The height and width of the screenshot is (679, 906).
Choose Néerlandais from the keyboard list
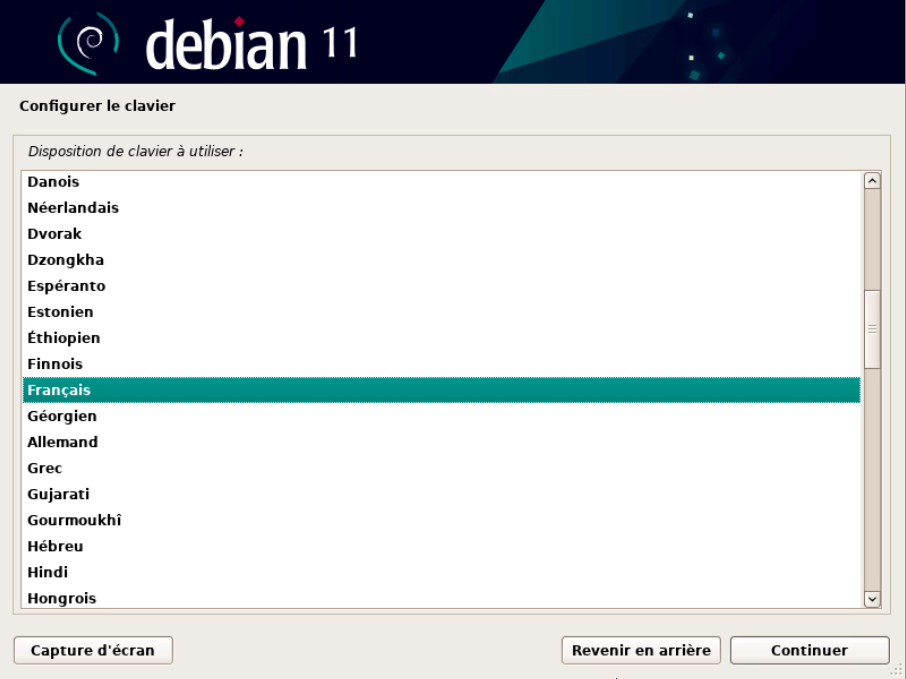73,208
